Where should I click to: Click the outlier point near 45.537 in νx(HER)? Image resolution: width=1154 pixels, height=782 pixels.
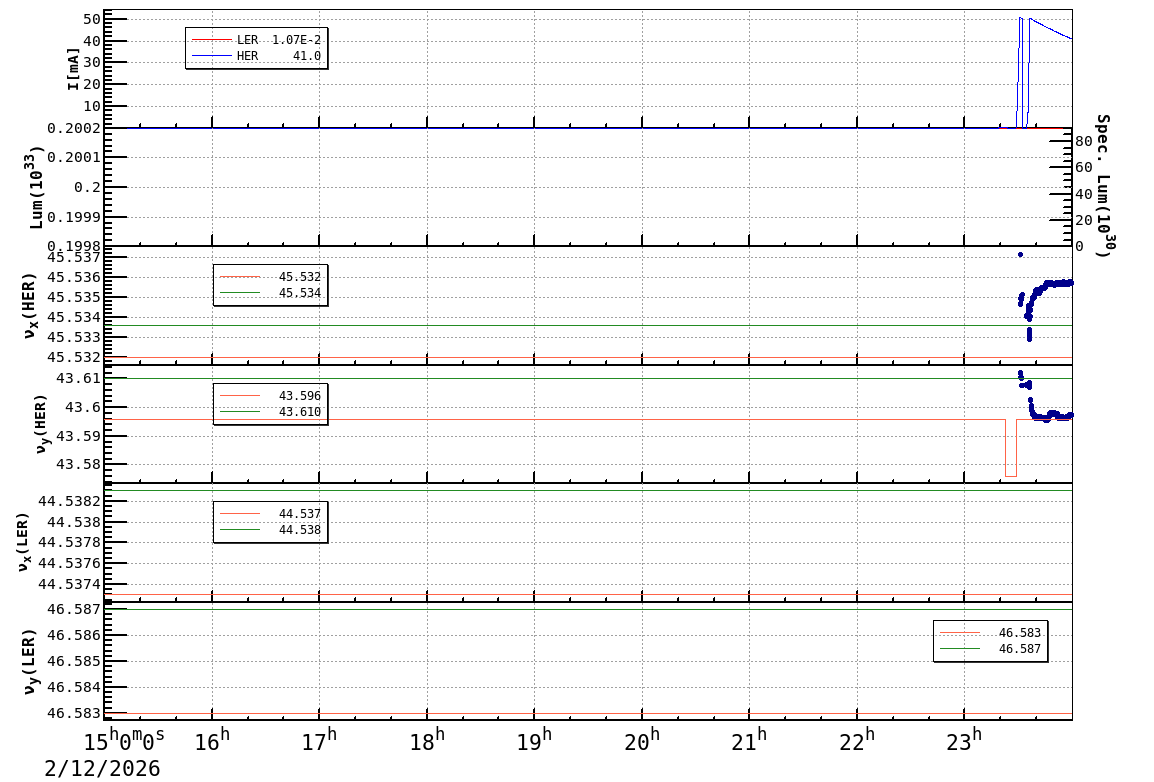point(1020,254)
